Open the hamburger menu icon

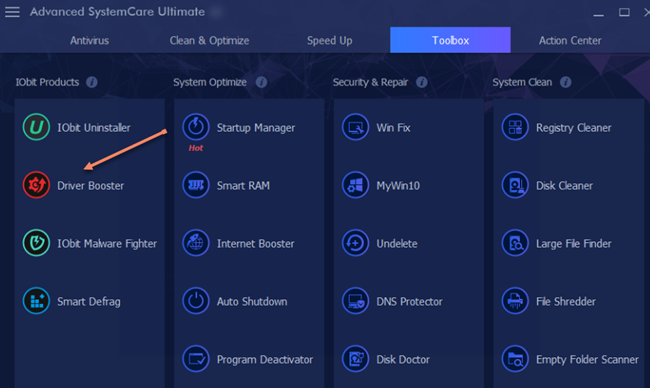12,12
